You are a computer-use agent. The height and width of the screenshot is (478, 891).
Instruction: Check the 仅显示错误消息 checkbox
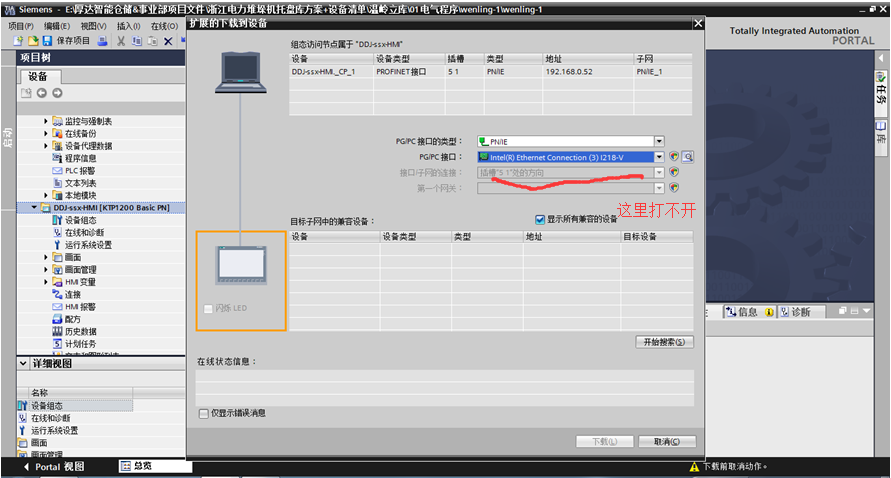(203, 413)
